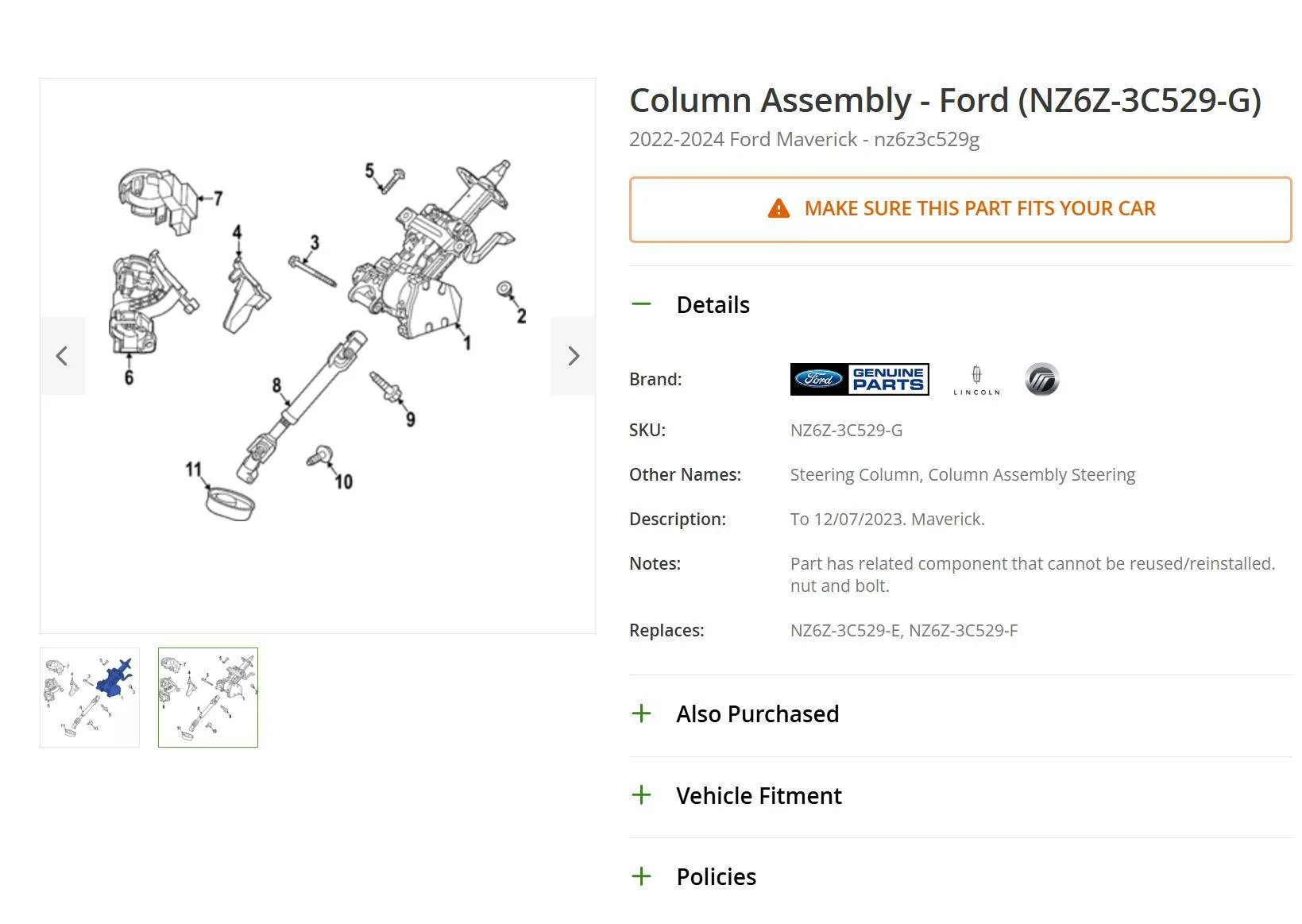The height and width of the screenshot is (924, 1302).
Task: Select the second diagram thumbnail
Action: [208, 698]
